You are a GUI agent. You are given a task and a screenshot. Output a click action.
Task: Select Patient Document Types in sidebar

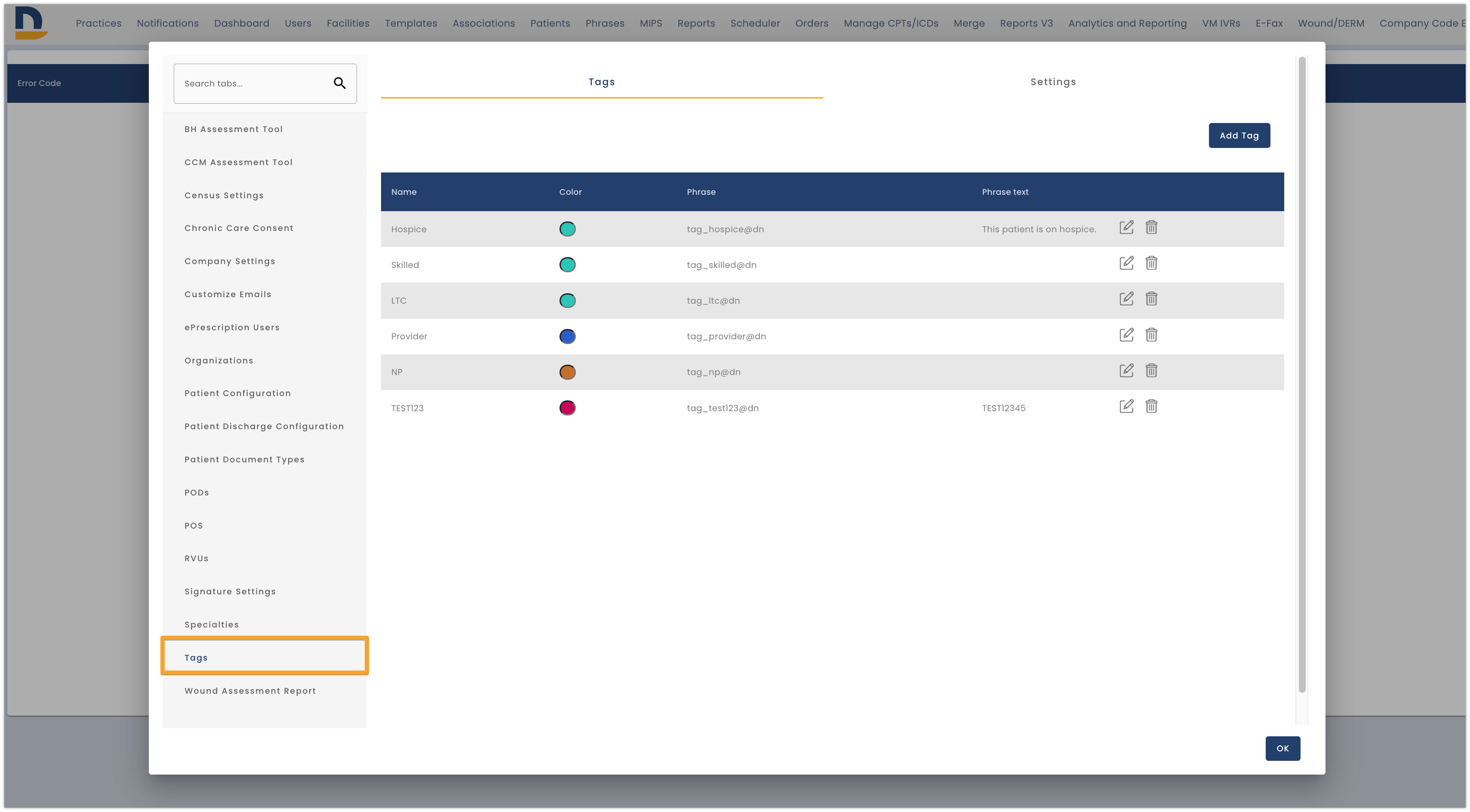pyautogui.click(x=244, y=459)
